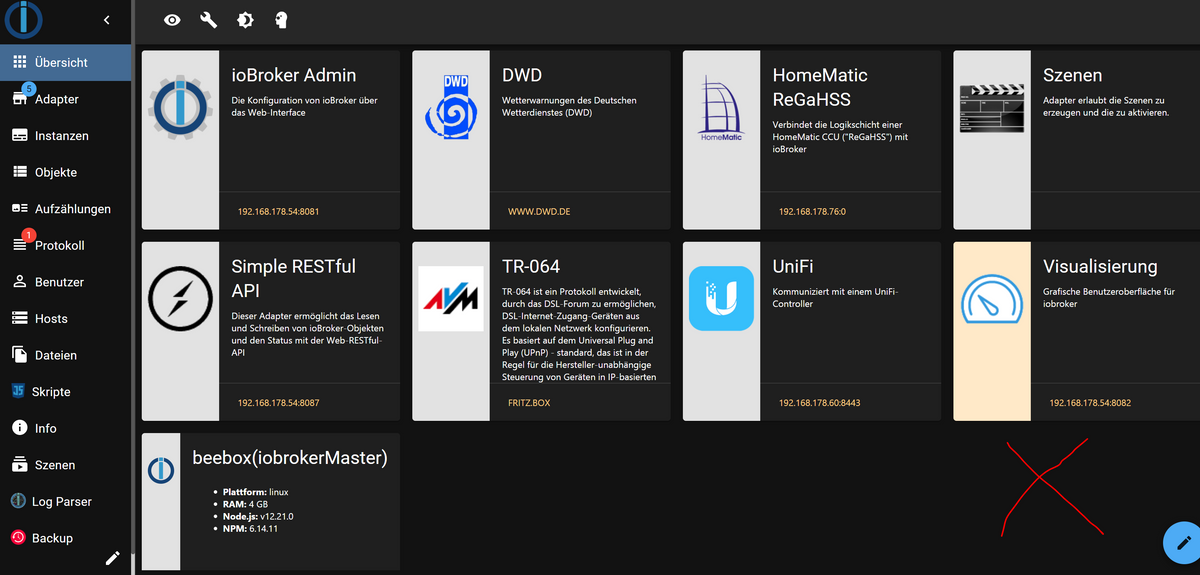Open Szenen in the sidebar
The height and width of the screenshot is (575, 1200).
[x=66, y=465]
